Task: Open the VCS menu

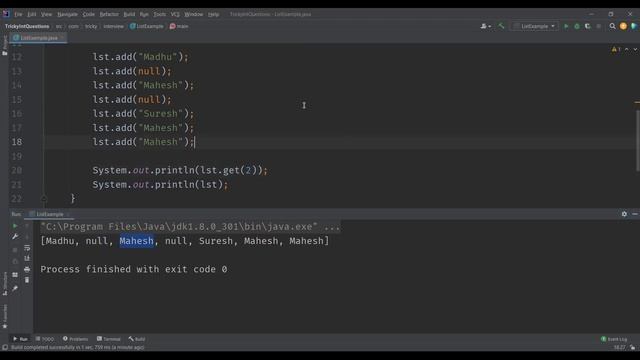Action: tap(175, 14)
